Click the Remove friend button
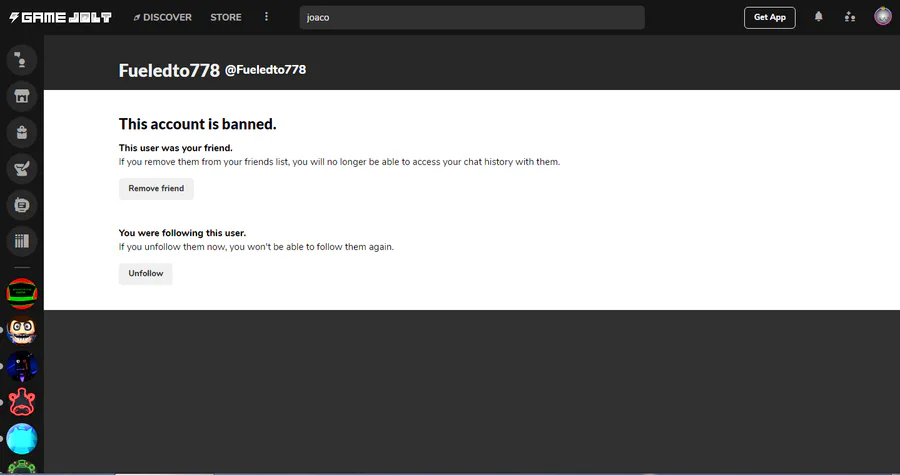The width and height of the screenshot is (900, 475). (x=156, y=189)
